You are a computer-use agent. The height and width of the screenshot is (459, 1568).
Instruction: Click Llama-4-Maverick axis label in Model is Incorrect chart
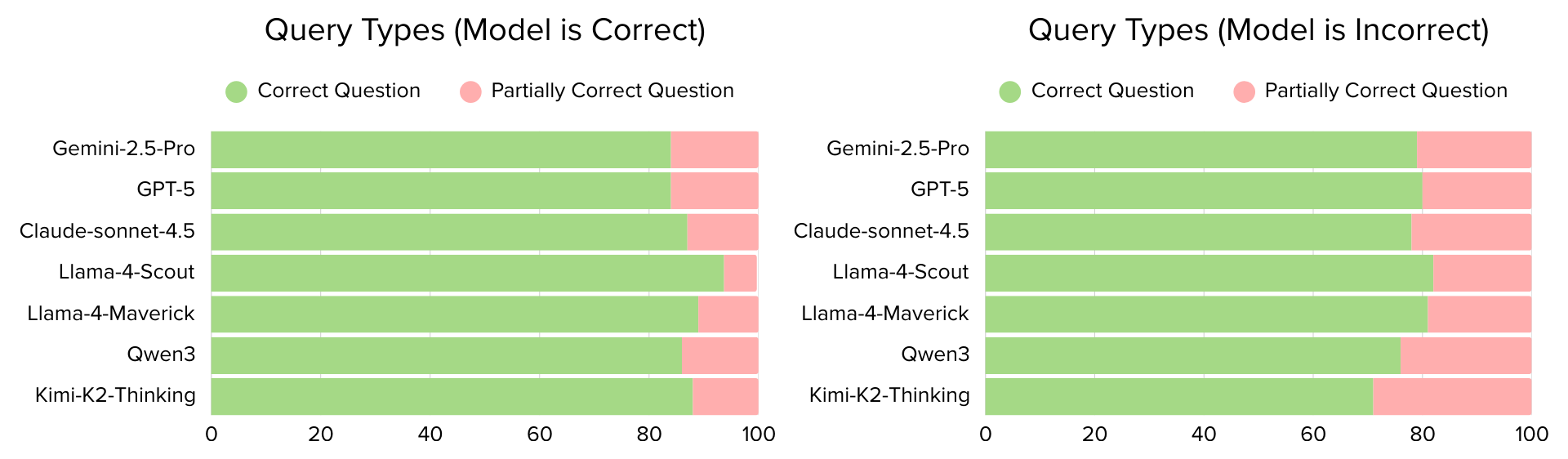tap(884, 314)
